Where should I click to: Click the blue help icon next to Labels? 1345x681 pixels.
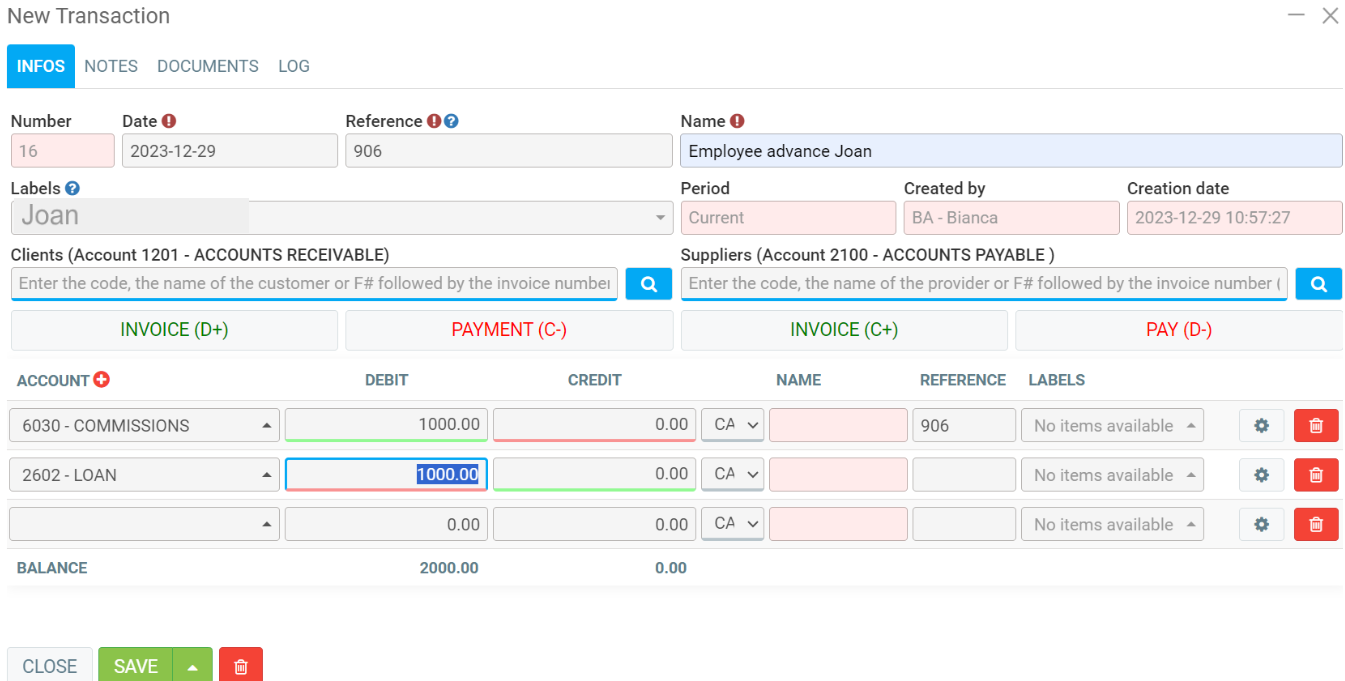(x=72, y=188)
